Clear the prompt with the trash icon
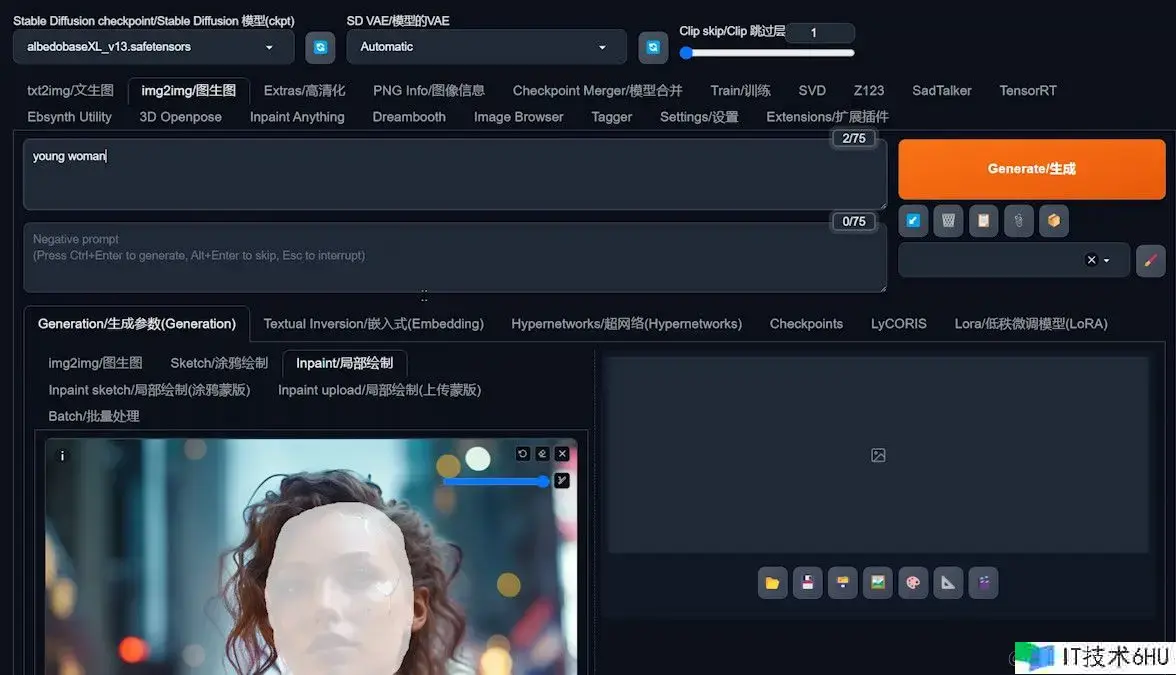This screenshot has width=1176, height=675. 948,220
